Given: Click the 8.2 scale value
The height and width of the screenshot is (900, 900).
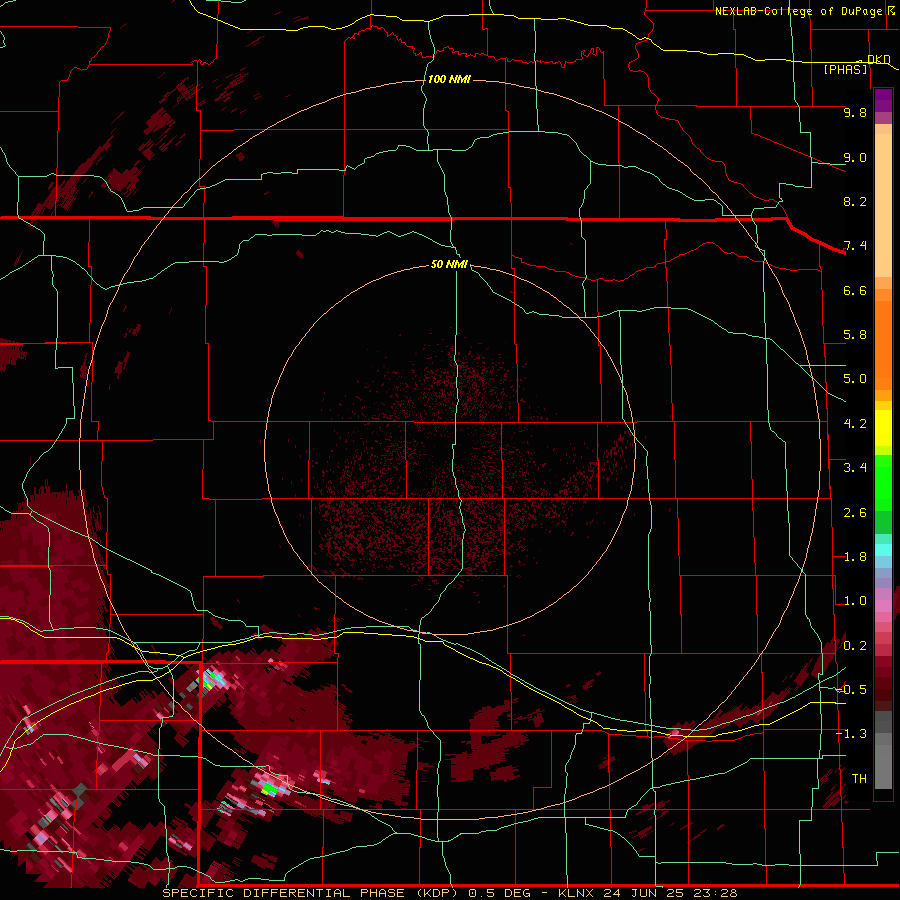Looking at the screenshot, I should tap(855, 201).
